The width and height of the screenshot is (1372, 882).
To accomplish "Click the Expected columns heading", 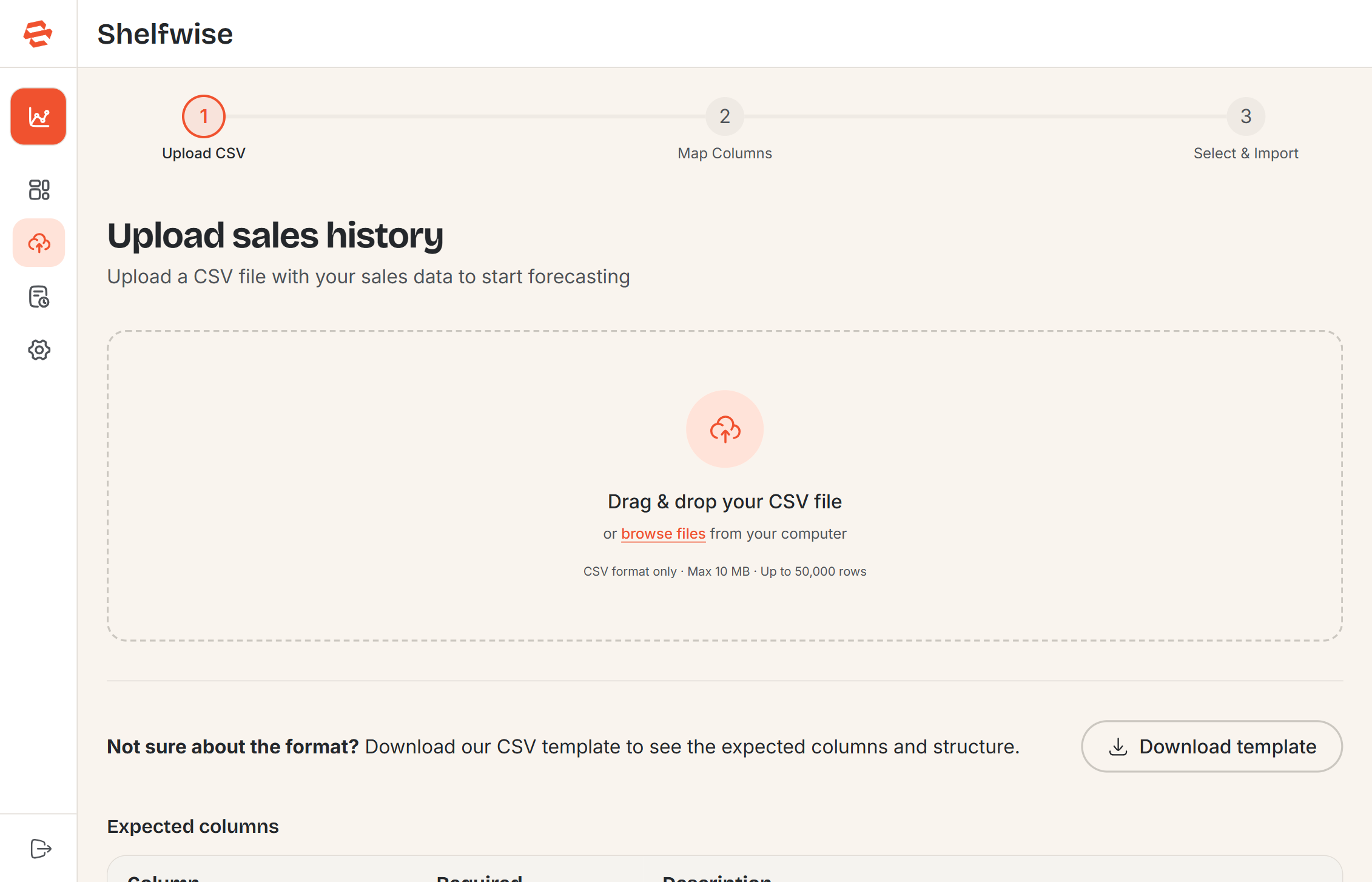I will 193,827.
